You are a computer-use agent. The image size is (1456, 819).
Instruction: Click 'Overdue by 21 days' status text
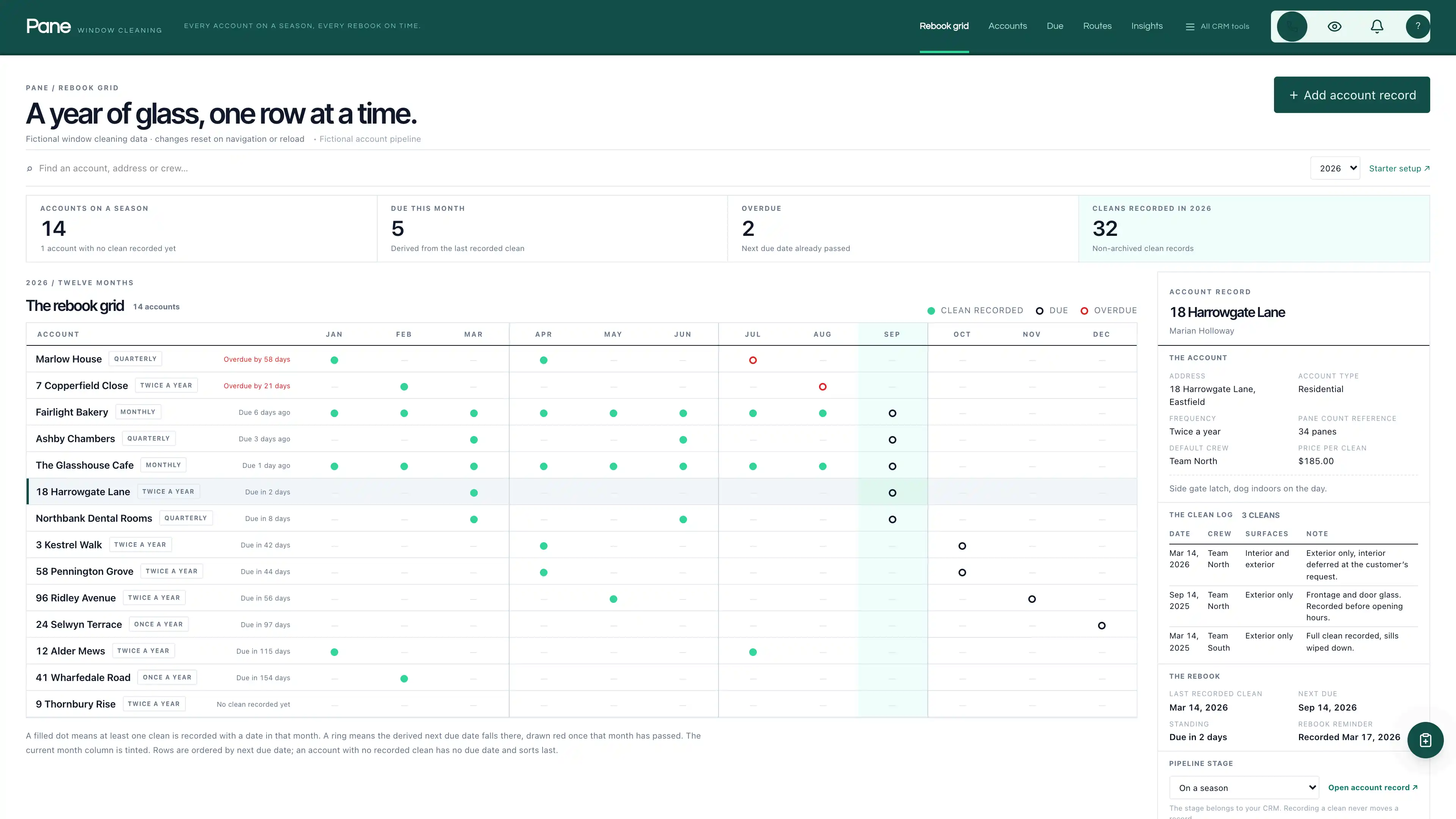click(257, 386)
